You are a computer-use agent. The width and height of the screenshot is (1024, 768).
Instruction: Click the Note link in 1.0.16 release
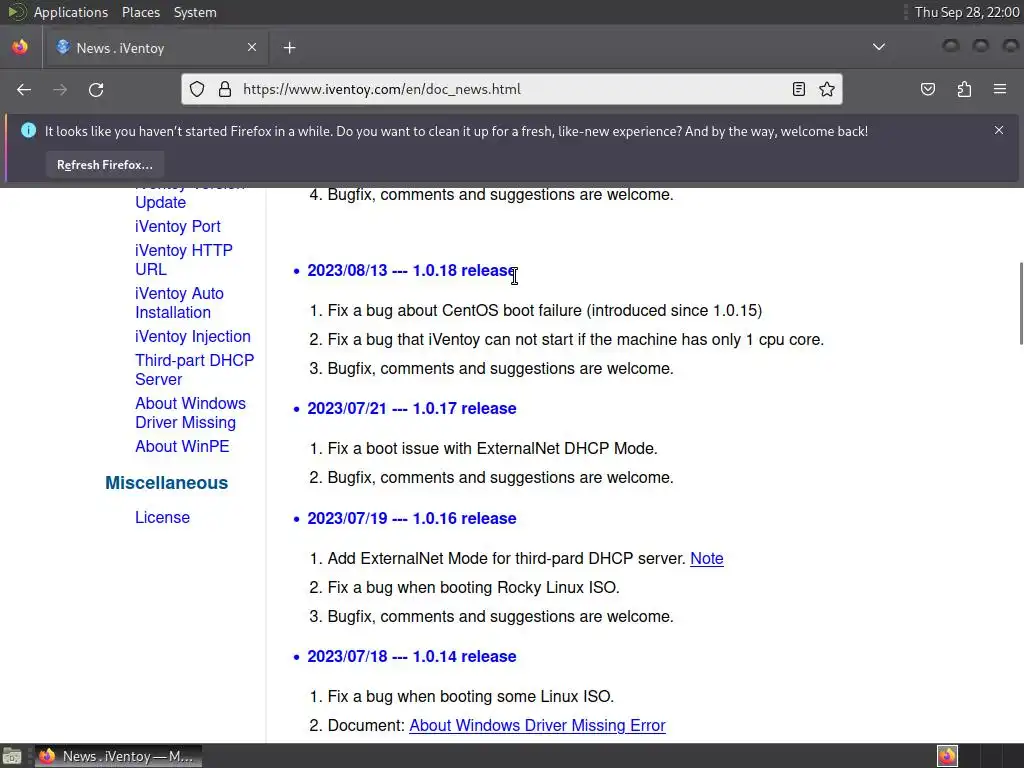[707, 559]
